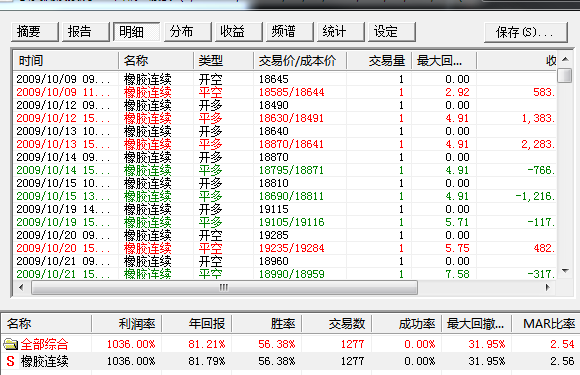Select the 2009/10/14 09... 开多 row
This screenshot has width=580, height=375.
tap(285, 157)
